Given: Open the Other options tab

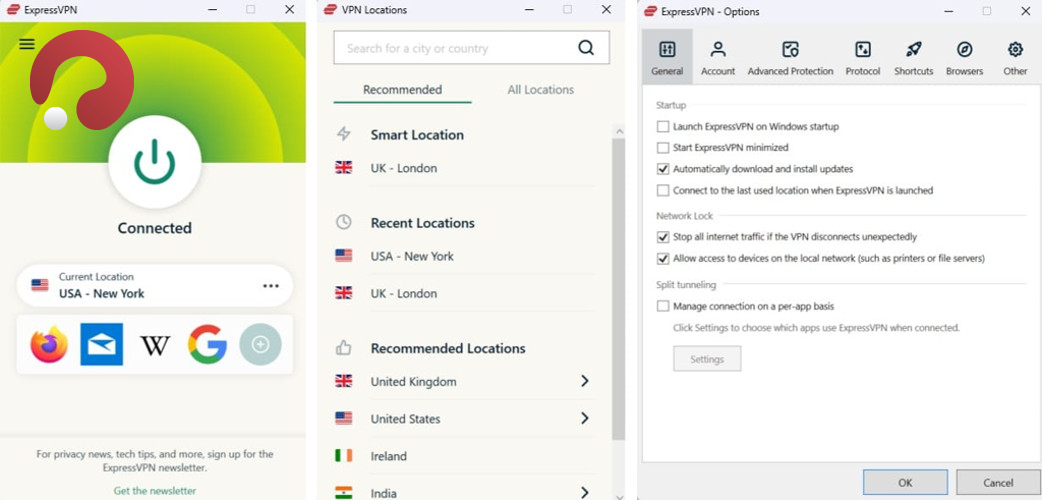Looking at the screenshot, I should point(1015,57).
